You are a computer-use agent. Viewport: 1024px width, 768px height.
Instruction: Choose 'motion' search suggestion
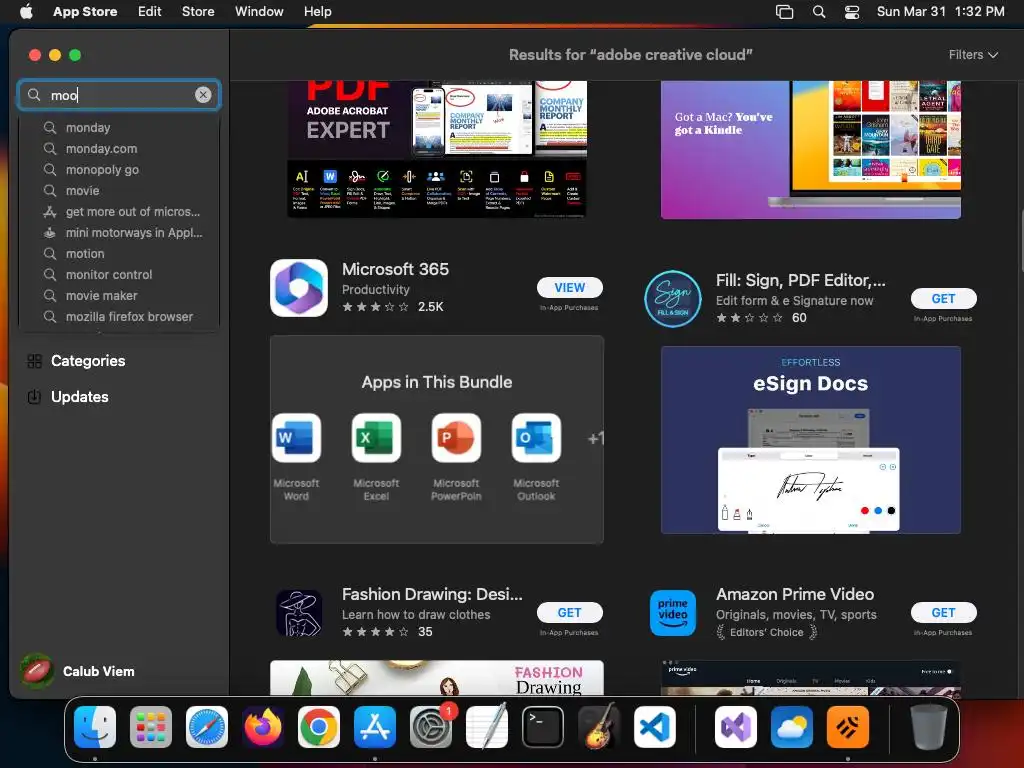(120, 253)
